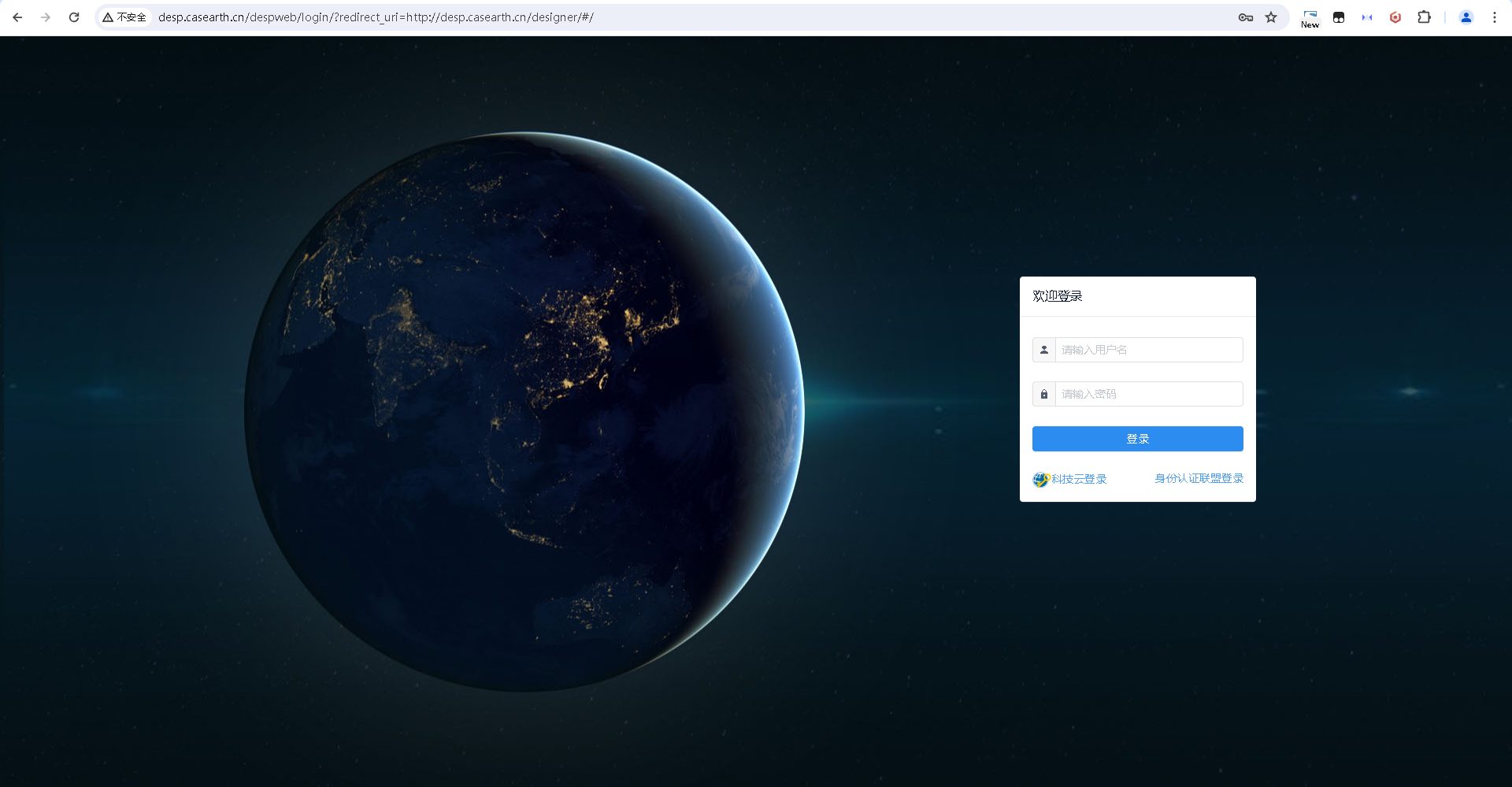Screen dimensions: 1512x787
Task: Click the lock icon beside password field
Action: point(1044,394)
